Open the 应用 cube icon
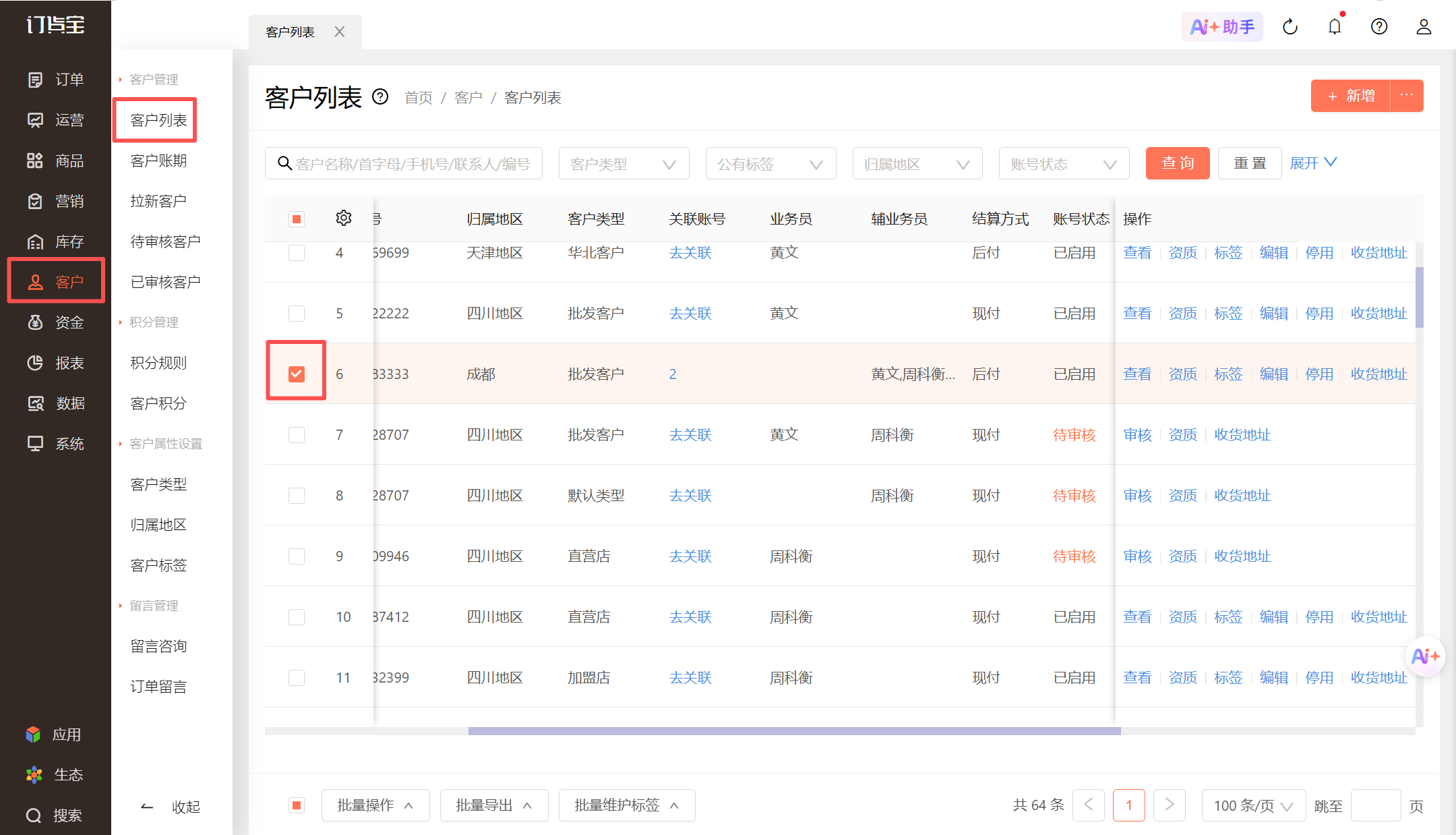The image size is (1456, 835). pos(33,734)
